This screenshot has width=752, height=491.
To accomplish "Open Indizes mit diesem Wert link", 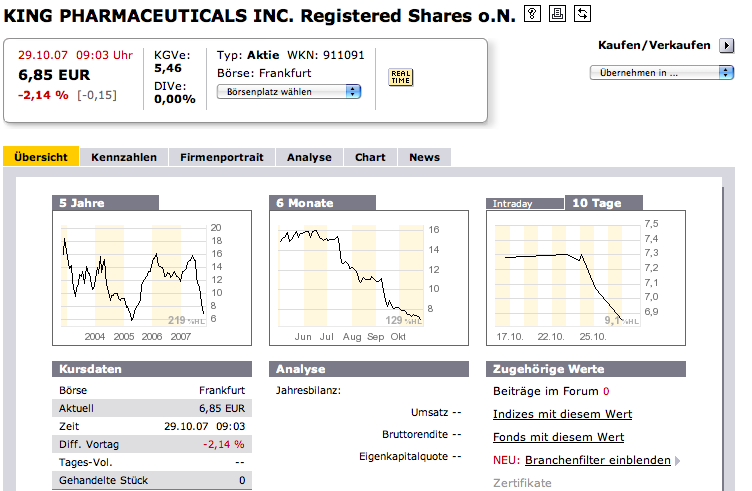I will [x=562, y=414].
